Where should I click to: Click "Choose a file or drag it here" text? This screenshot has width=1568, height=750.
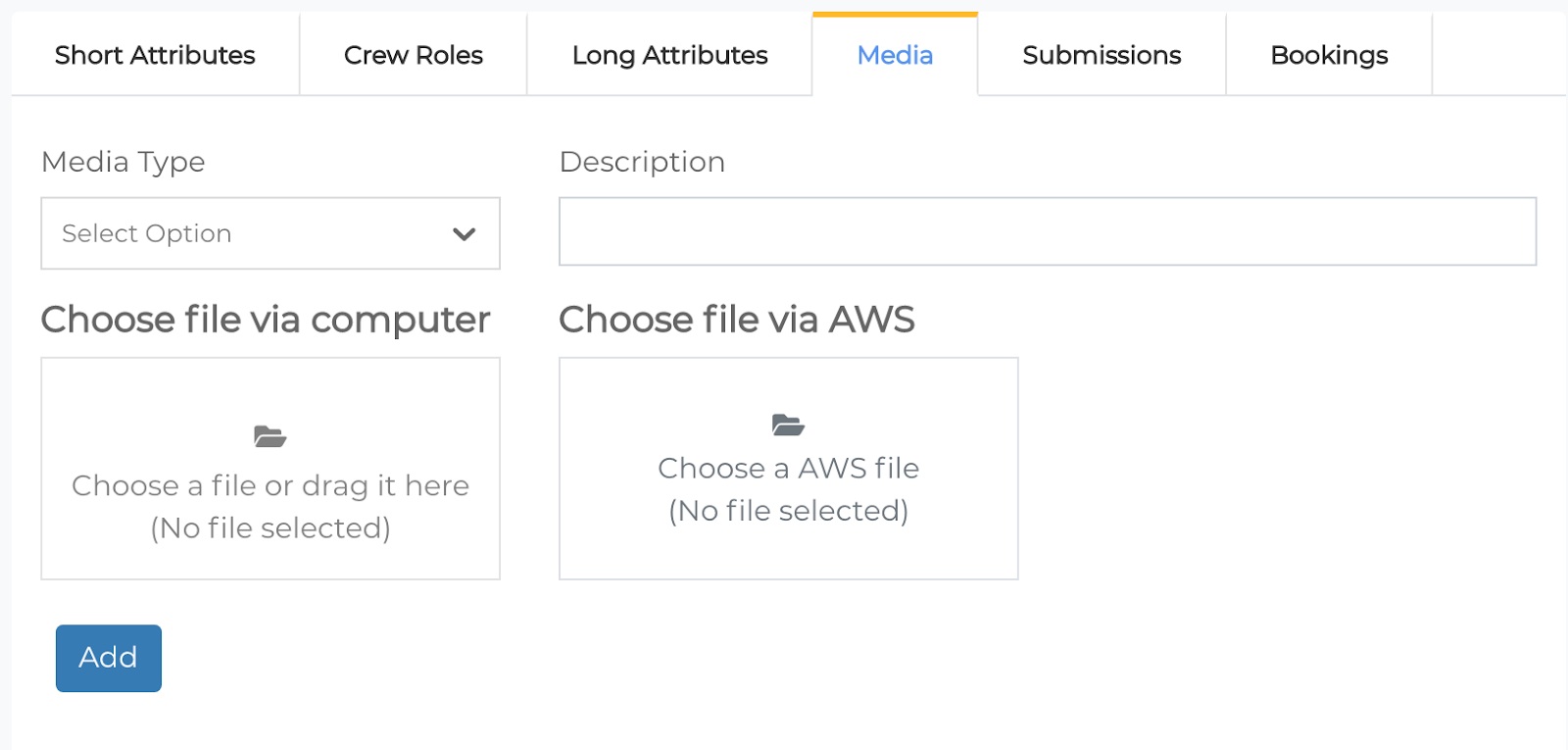(x=270, y=485)
